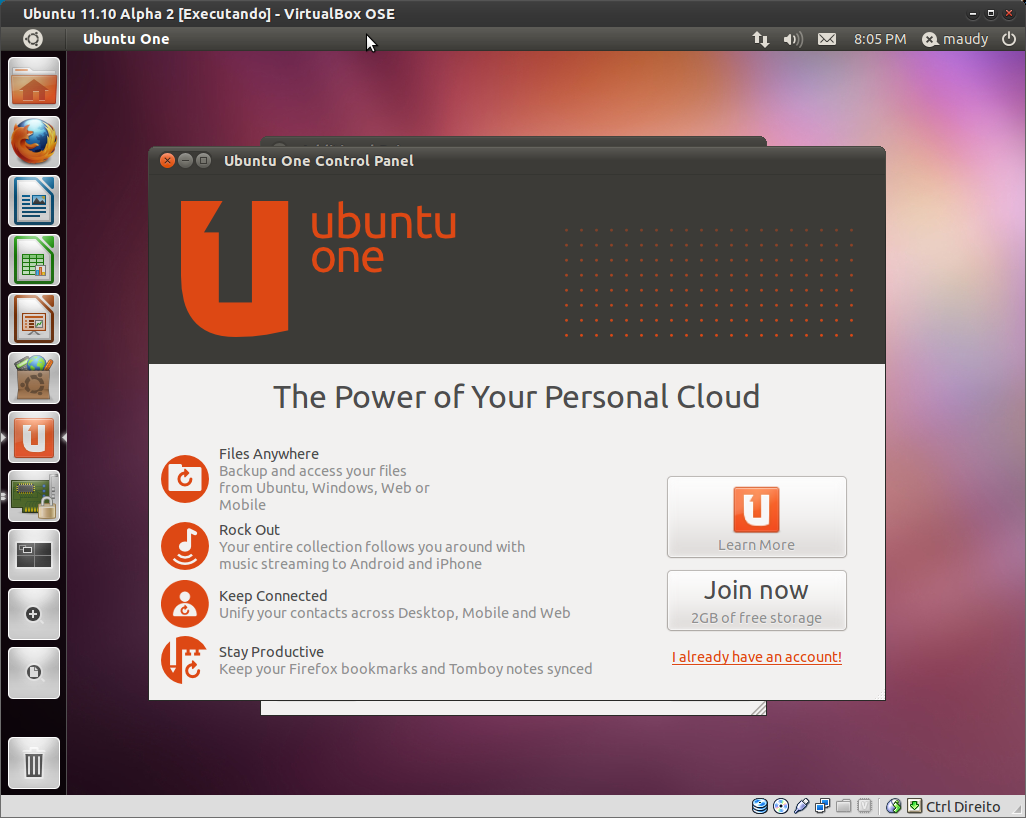The image size is (1026, 818).
Task: Click the Ctrl Direito host key indicator
Action: (963, 807)
